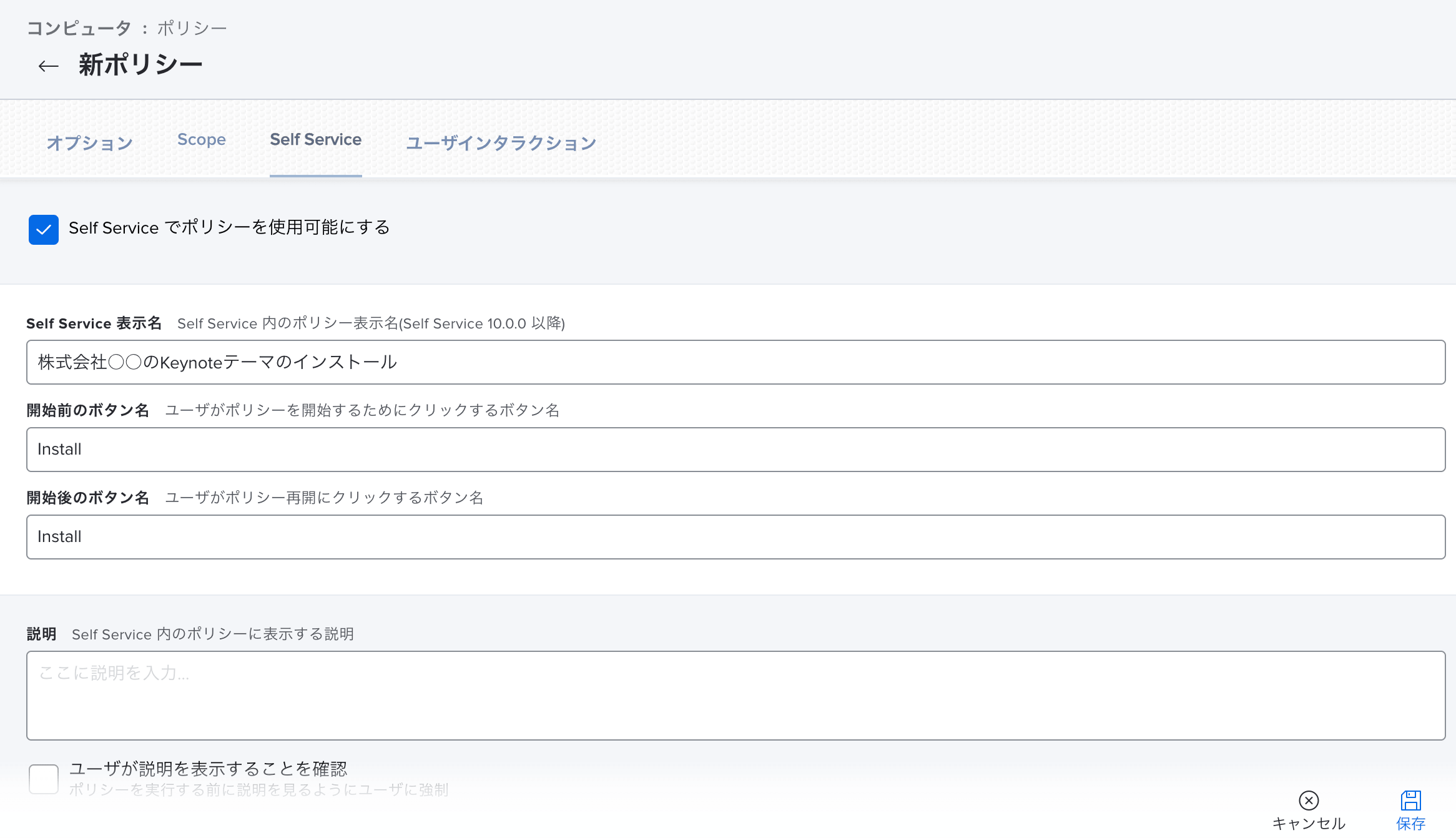Click the 開始前のボタン名 input field
The width and height of the screenshot is (1456, 838).
click(x=735, y=450)
